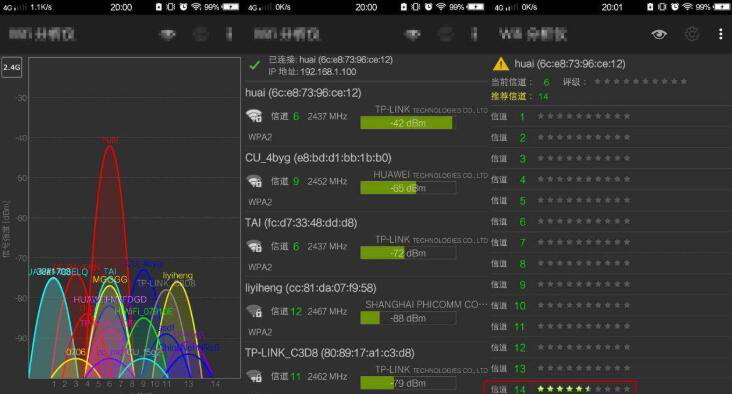
Task: Tap Wi-Fi lock icon for TAI network
Action: click(x=254, y=246)
